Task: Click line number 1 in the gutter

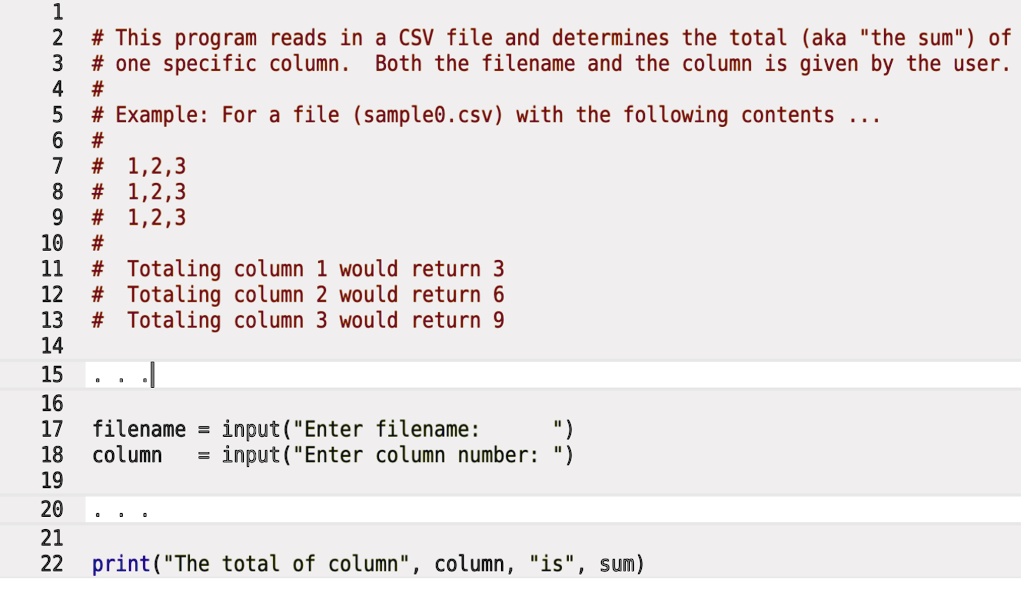Action: (x=57, y=12)
